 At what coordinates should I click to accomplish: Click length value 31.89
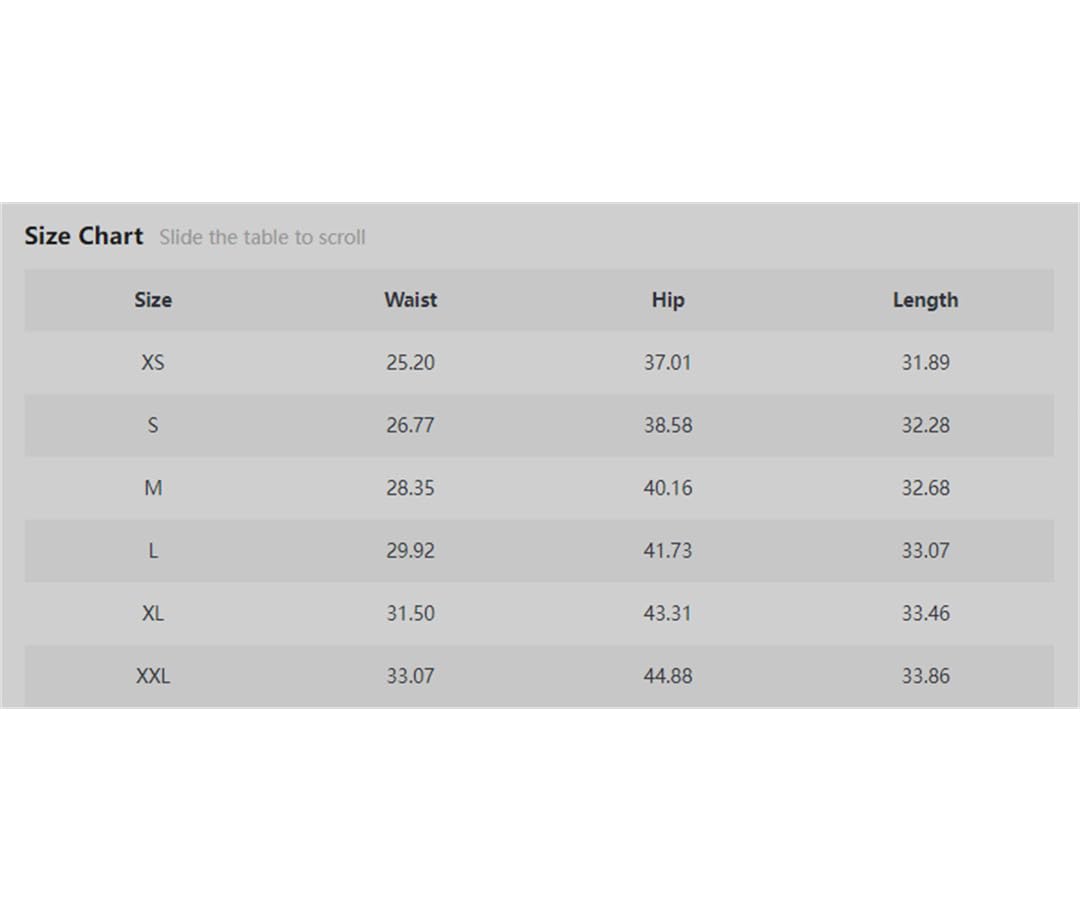[x=926, y=362]
